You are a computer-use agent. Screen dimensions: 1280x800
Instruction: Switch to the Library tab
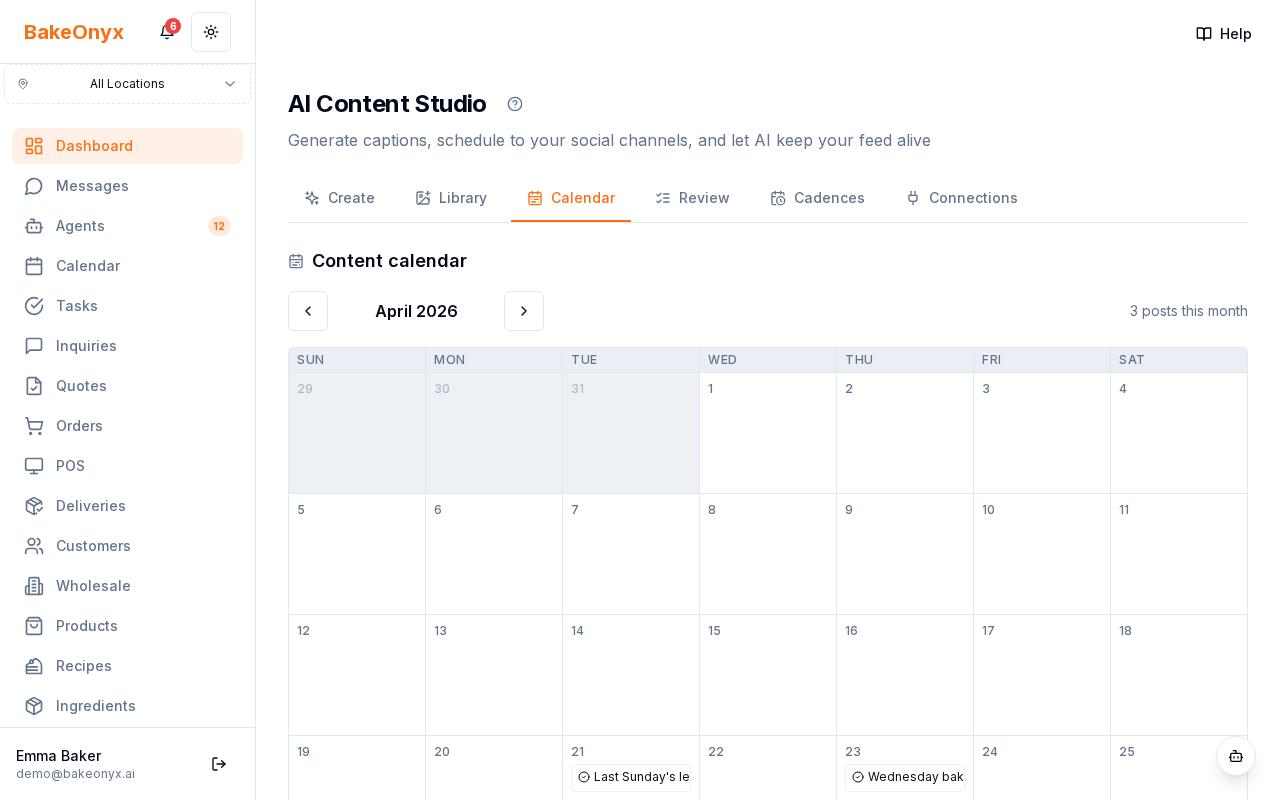click(451, 198)
